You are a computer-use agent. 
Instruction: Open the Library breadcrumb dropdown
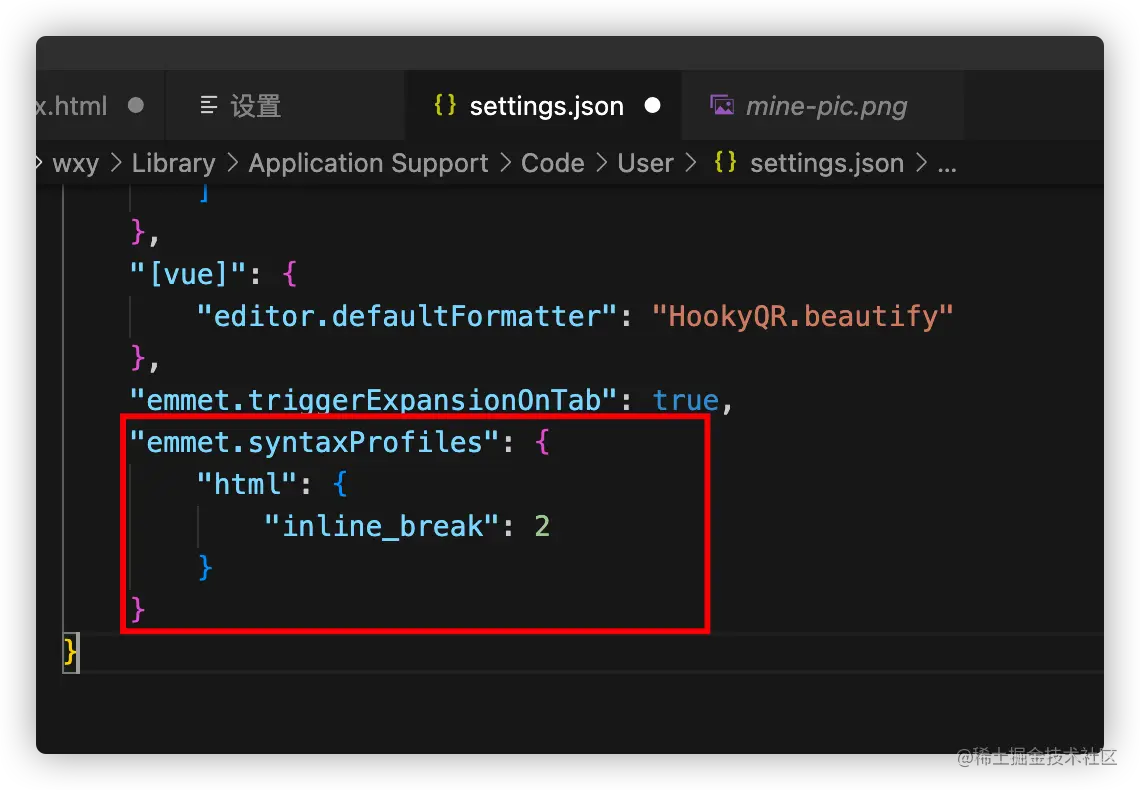click(x=173, y=163)
